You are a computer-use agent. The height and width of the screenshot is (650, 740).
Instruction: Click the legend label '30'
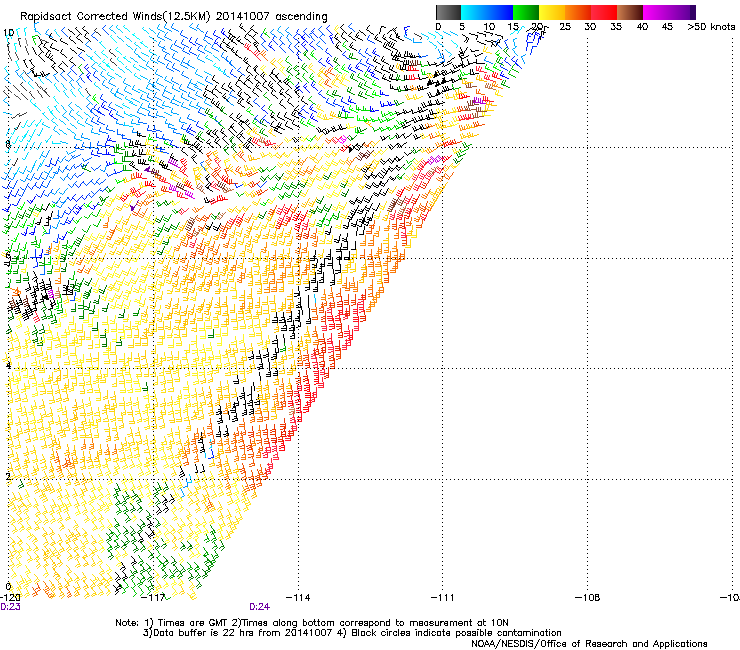pyautogui.click(x=590, y=27)
